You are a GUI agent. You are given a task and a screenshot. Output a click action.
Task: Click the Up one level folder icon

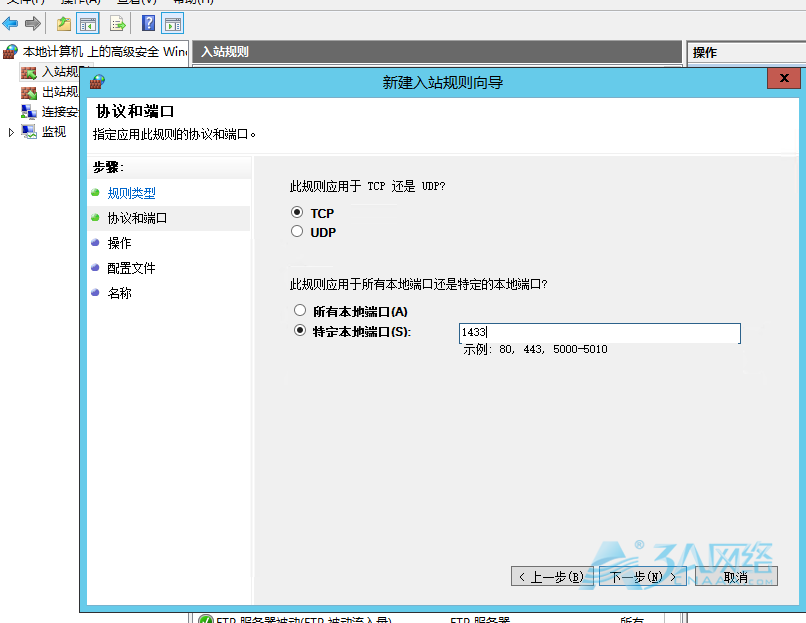point(64,23)
